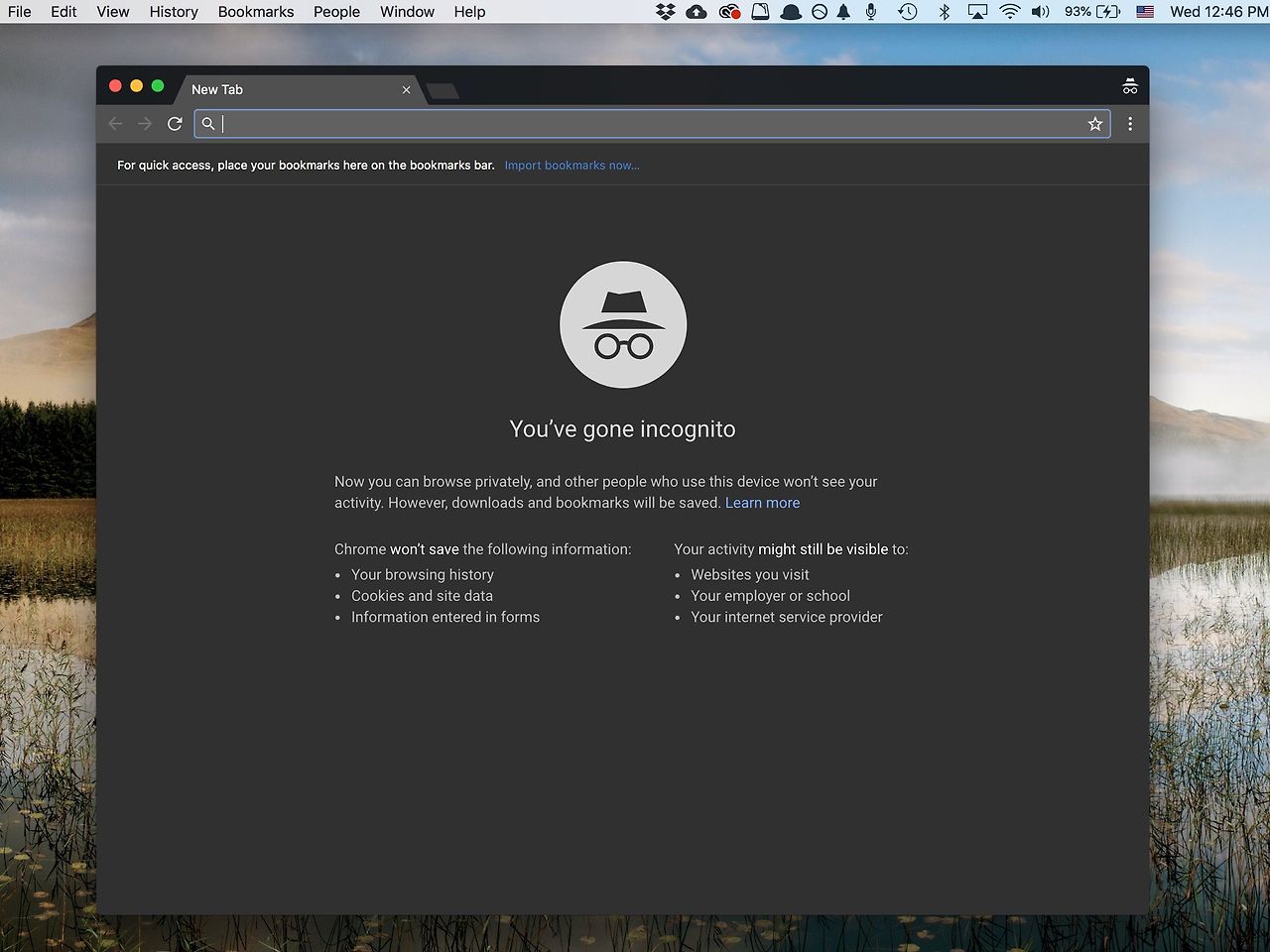
Task: Click the "Your employer or school" list item
Action: point(771,596)
